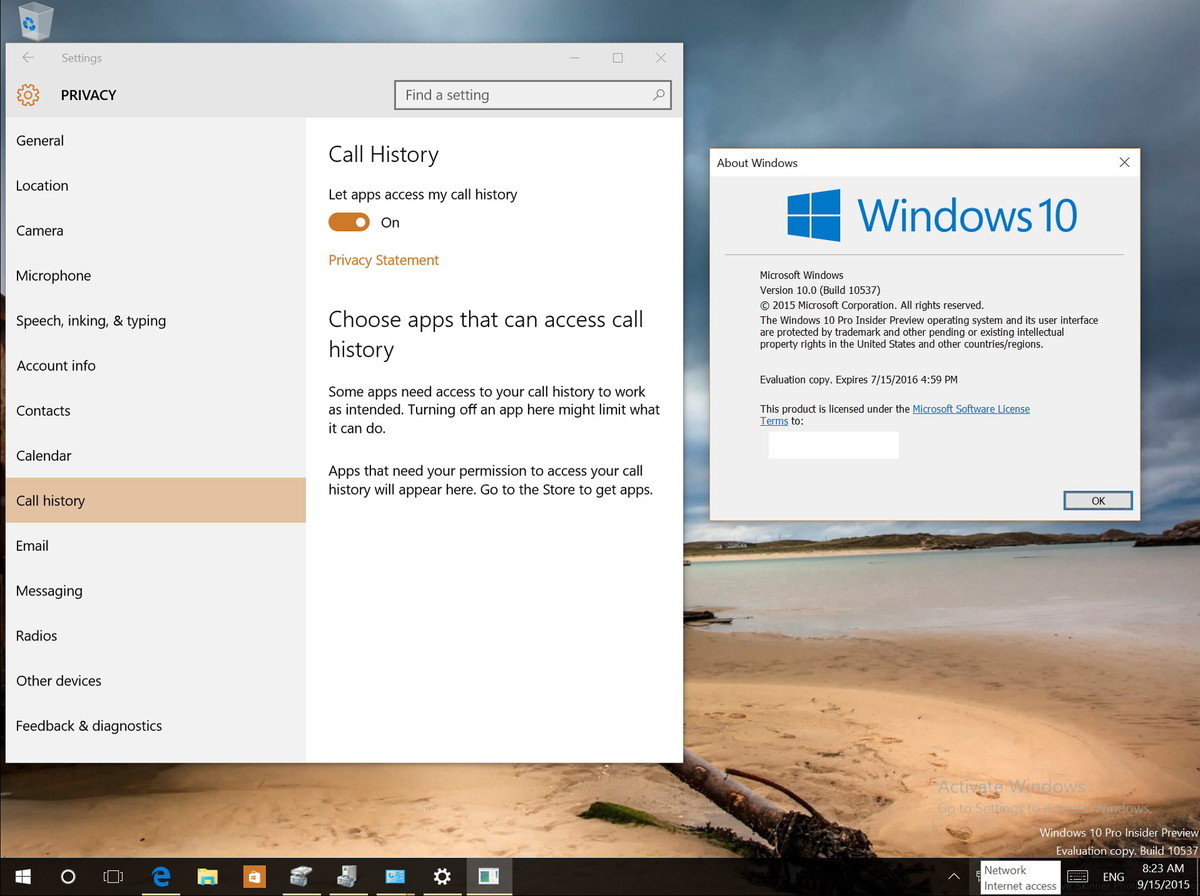The height and width of the screenshot is (896, 1200).
Task: Open the Calendar privacy section
Action: pyautogui.click(x=156, y=456)
